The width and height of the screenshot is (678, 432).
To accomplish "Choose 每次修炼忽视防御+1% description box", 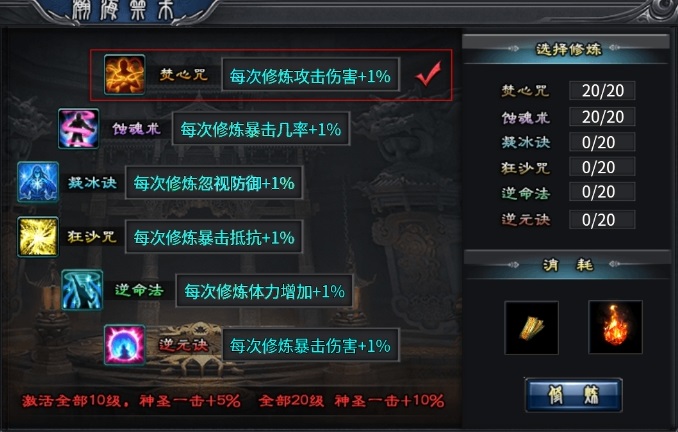I will (x=214, y=183).
